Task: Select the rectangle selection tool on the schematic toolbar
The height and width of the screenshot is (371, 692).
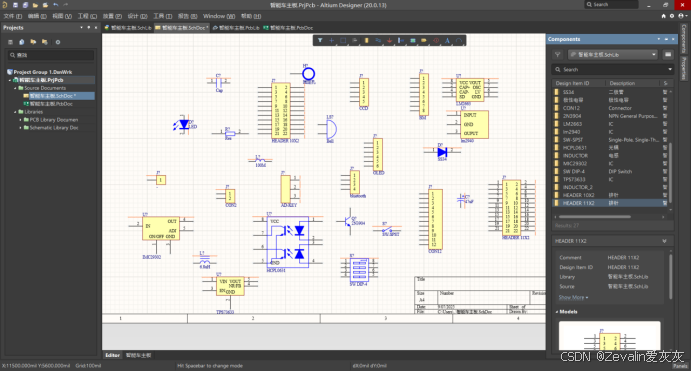Action: click(x=343, y=41)
